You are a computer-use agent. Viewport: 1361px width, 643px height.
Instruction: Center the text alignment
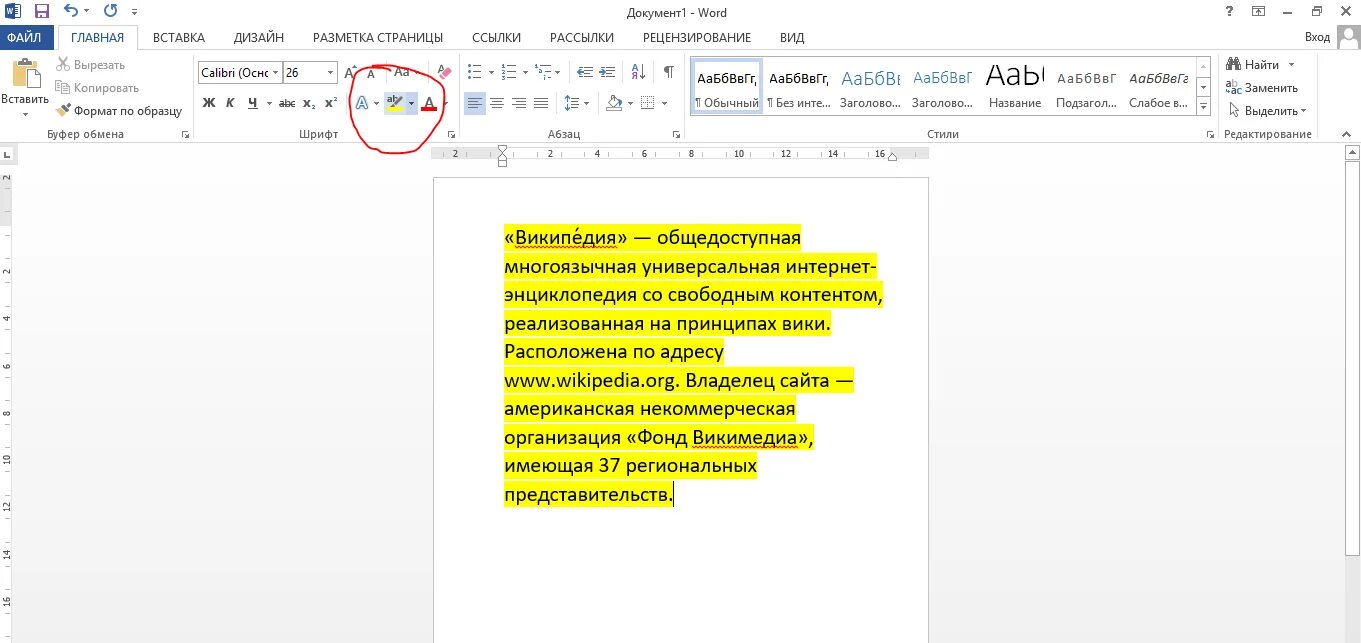pos(497,103)
